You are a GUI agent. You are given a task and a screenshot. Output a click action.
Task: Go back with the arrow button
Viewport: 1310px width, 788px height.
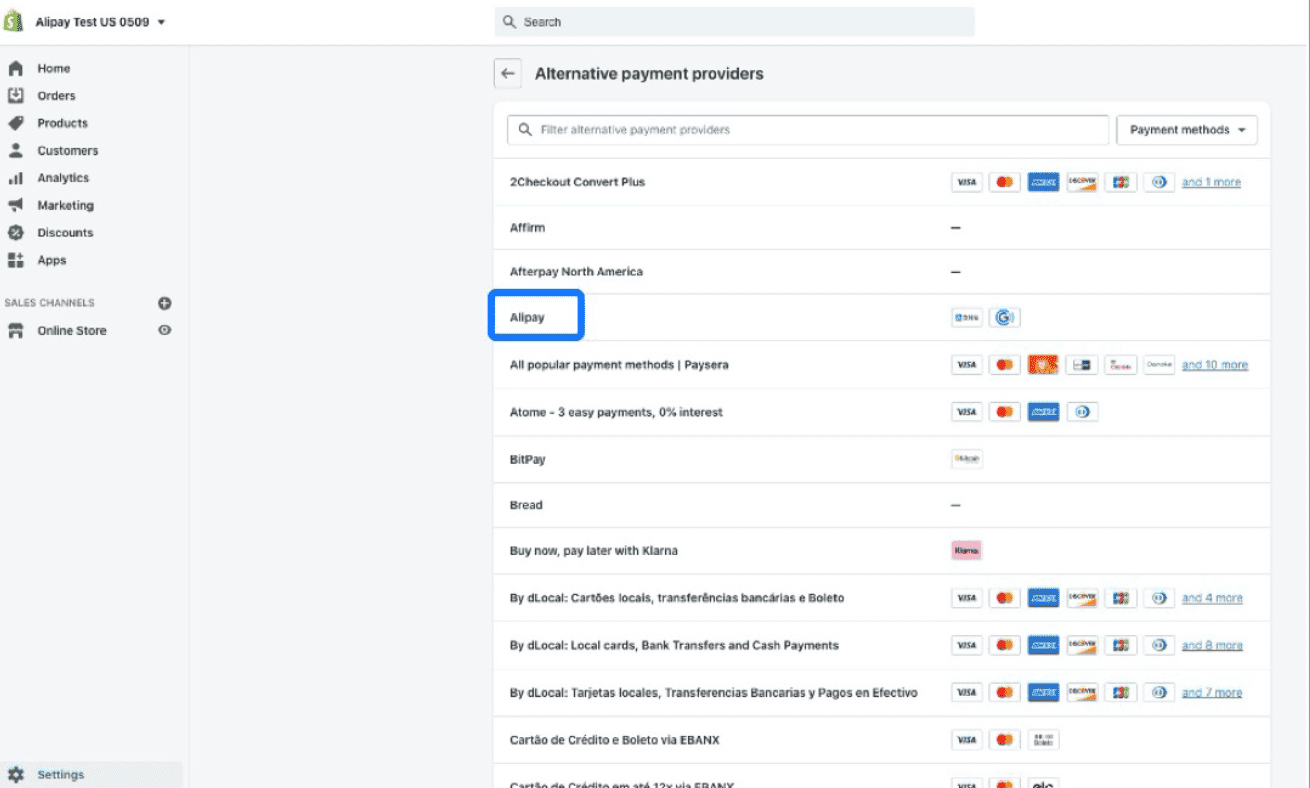click(x=508, y=74)
